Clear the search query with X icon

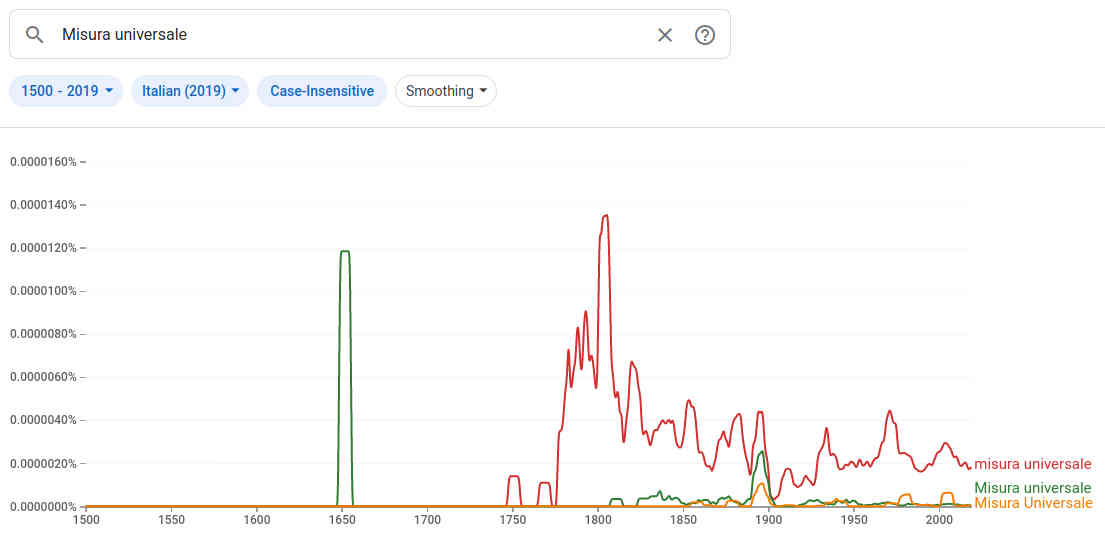[x=665, y=35]
